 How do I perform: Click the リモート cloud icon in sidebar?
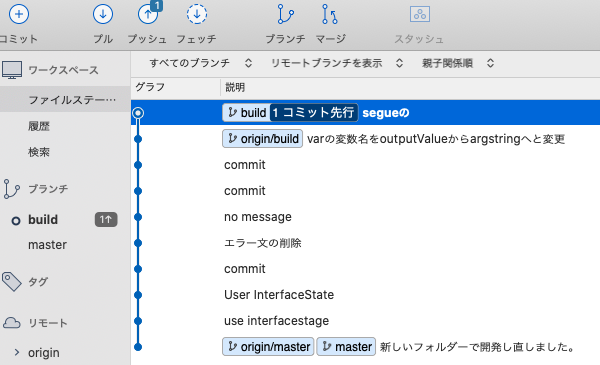[11, 323]
